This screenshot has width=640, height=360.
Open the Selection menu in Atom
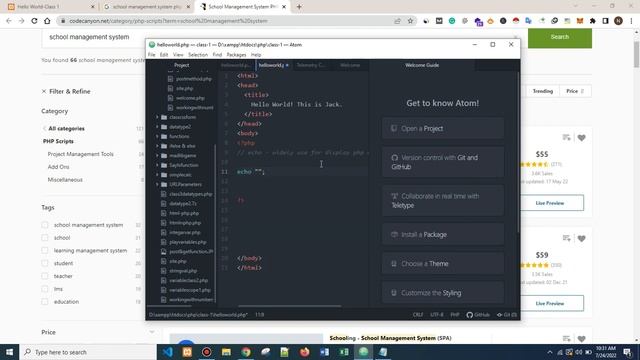198,55
